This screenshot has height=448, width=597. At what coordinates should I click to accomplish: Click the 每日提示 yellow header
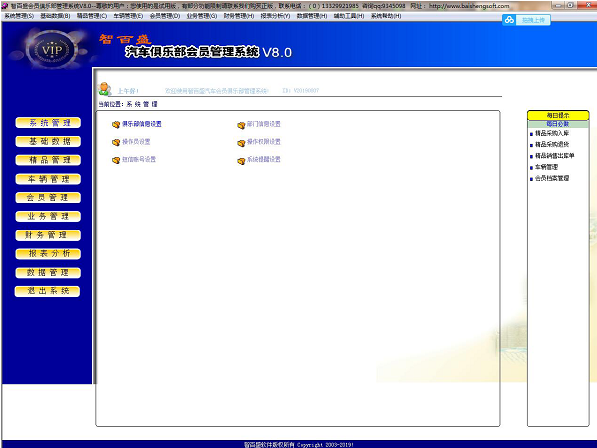click(558, 115)
